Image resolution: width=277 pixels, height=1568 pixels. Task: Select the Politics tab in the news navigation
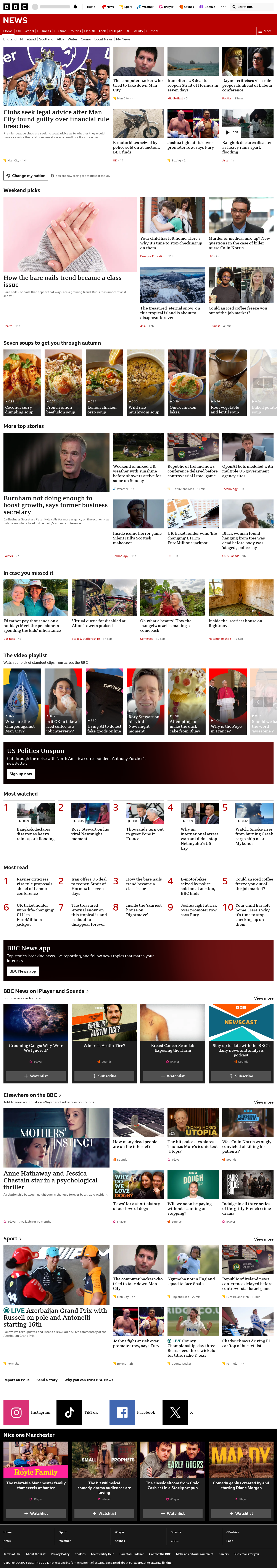point(75,31)
